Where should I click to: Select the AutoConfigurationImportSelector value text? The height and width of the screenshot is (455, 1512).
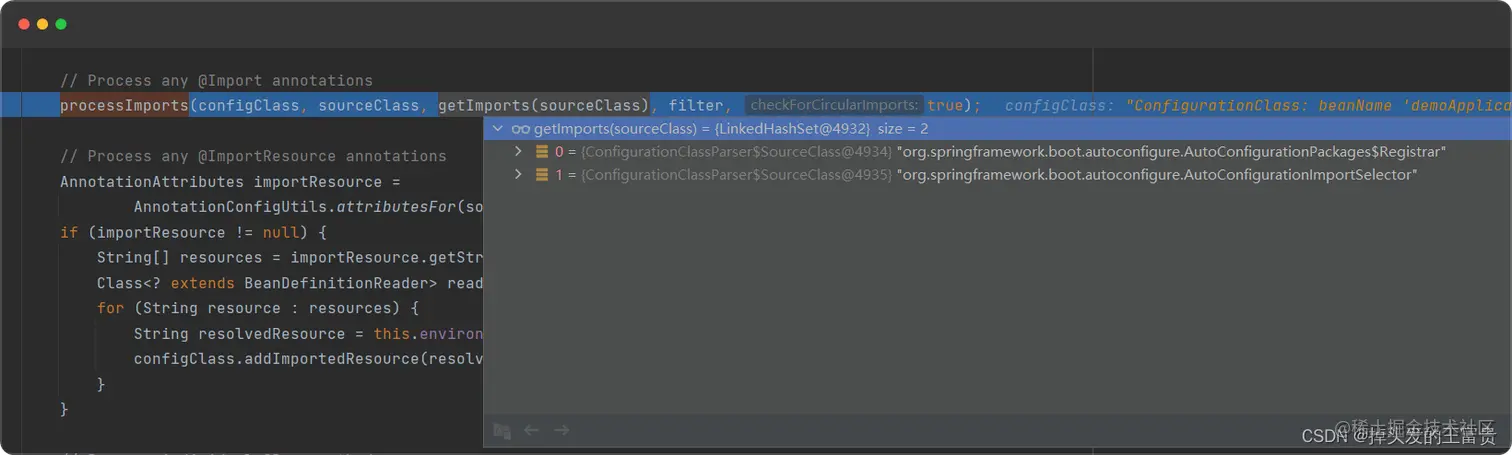coord(1157,175)
